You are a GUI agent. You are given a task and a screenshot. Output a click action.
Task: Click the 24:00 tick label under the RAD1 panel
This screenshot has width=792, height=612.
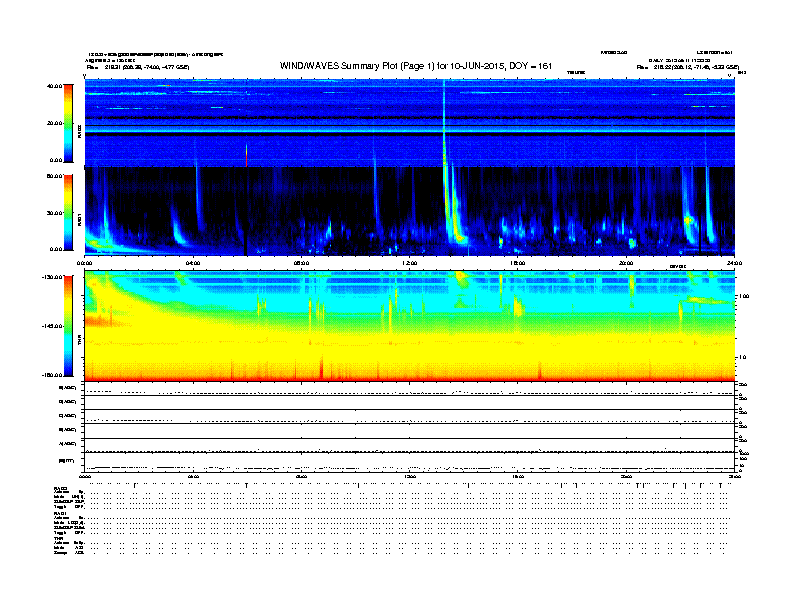coord(734,263)
